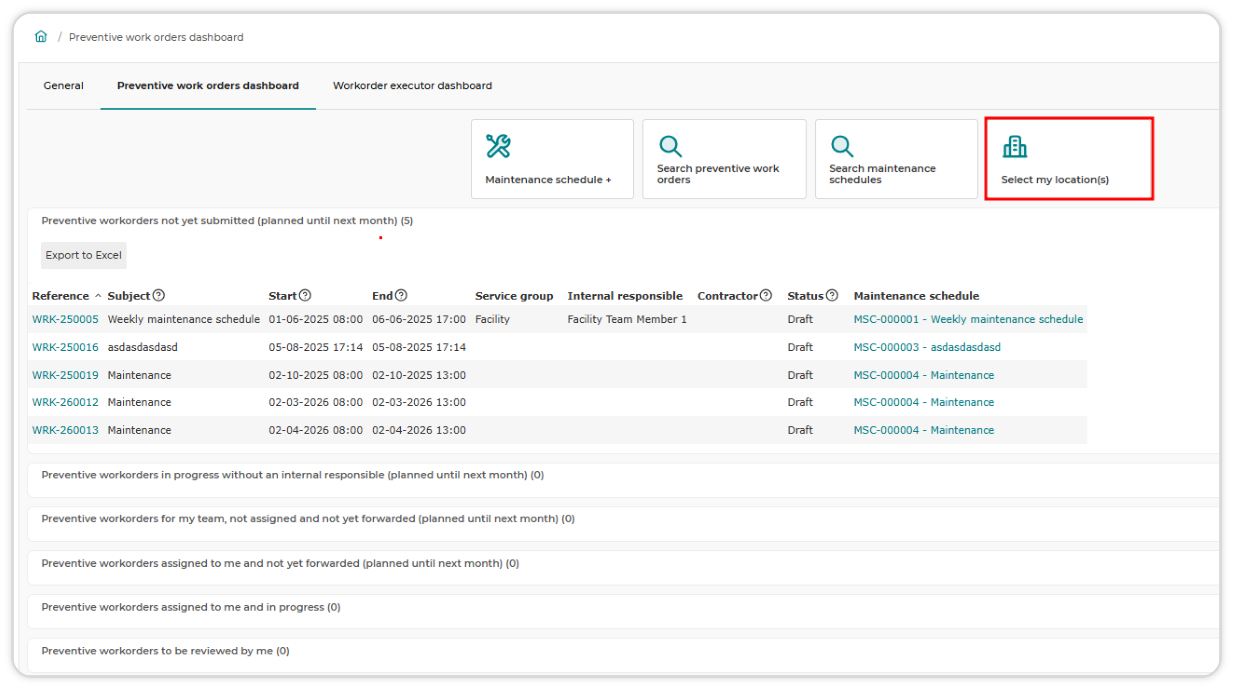This screenshot has height=689, width=1233.
Task: Click the Facility Team Member 1 cell
Action: click(x=627, y=320)
